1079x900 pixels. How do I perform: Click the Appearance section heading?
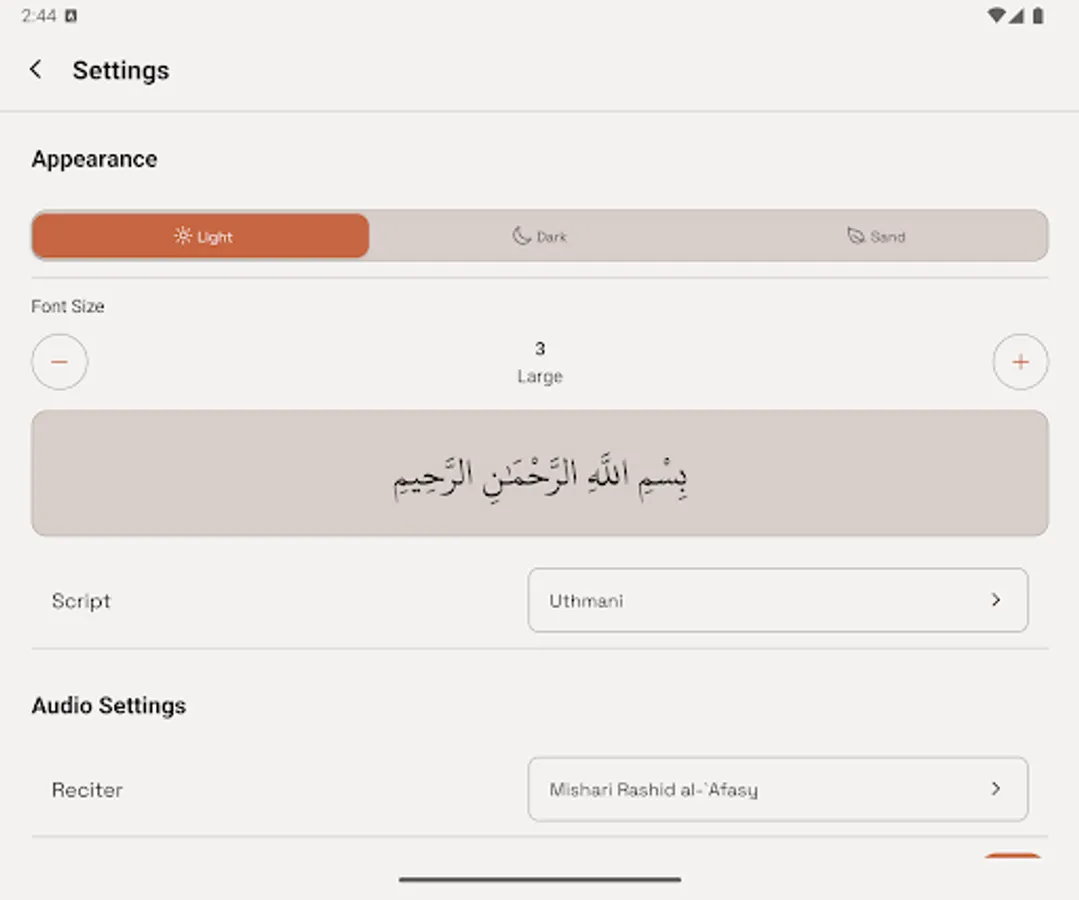coord(94,159)
